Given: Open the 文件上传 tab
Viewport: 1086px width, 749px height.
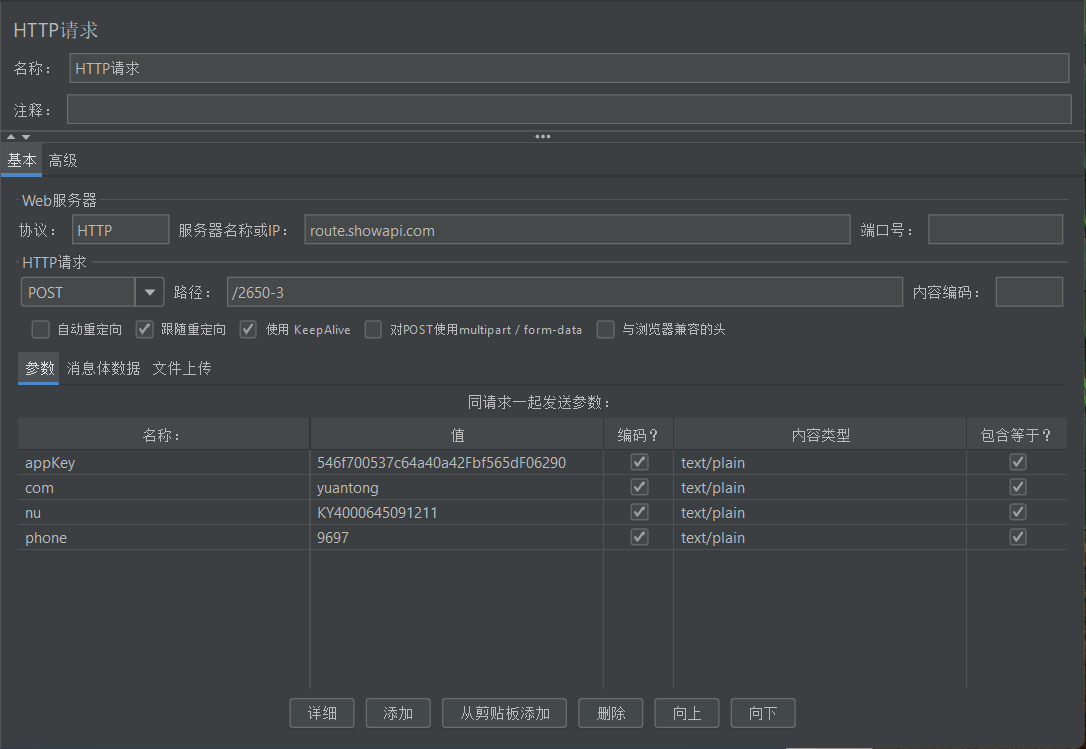Looking at the screenshot, I should pos(181,368).
